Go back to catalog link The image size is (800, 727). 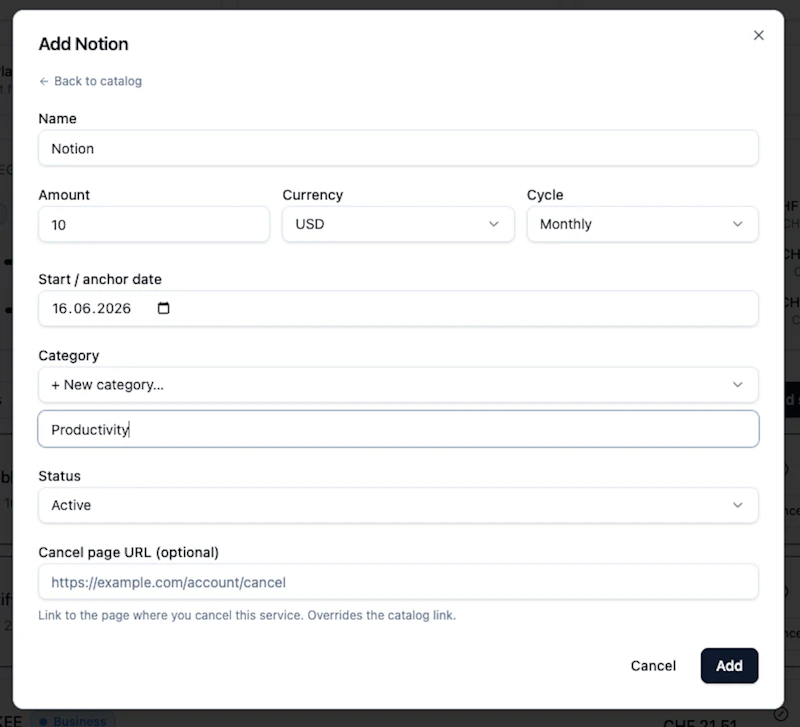tap(90, 81)
